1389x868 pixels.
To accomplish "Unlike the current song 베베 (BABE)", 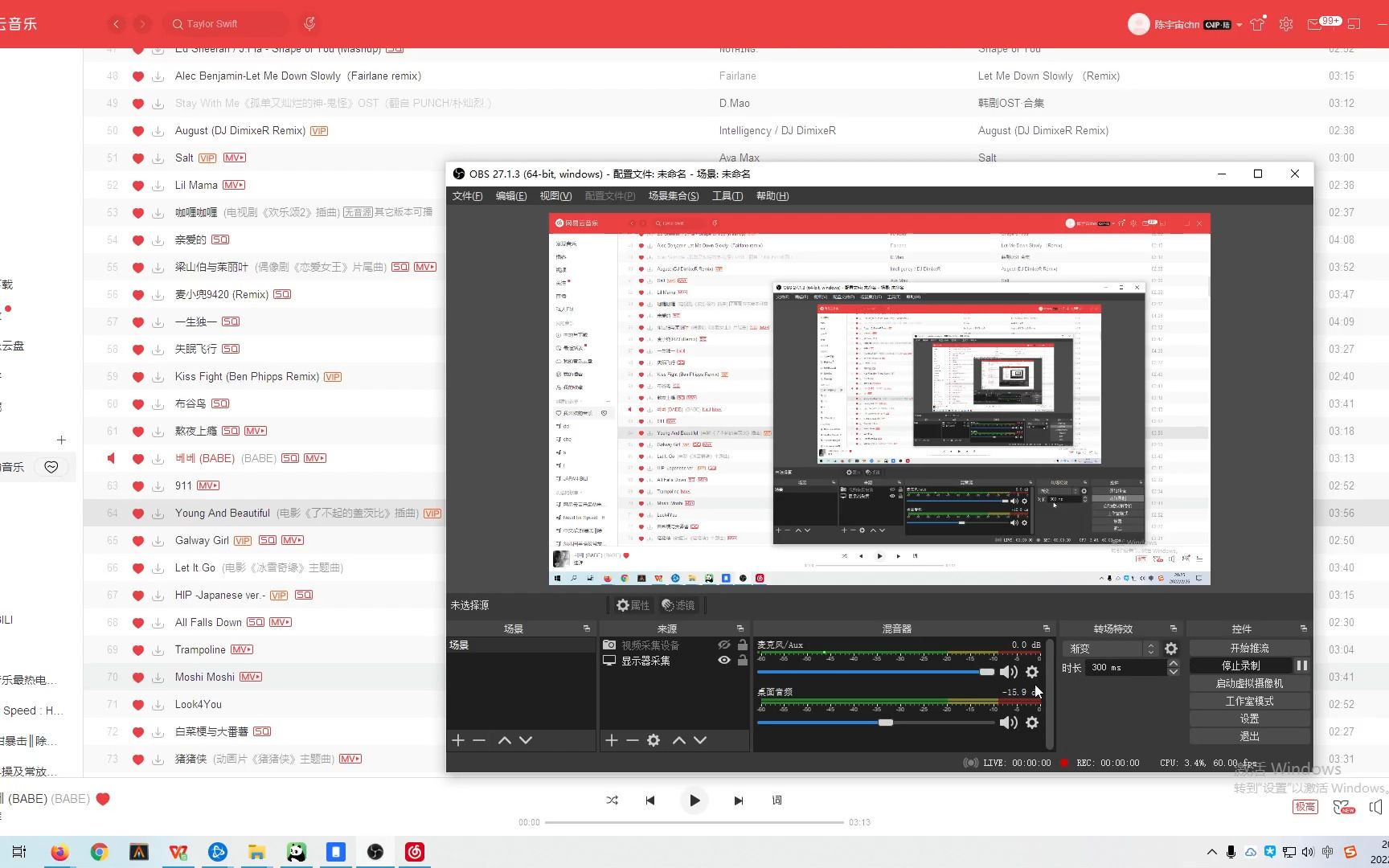I will click(103, 799).
